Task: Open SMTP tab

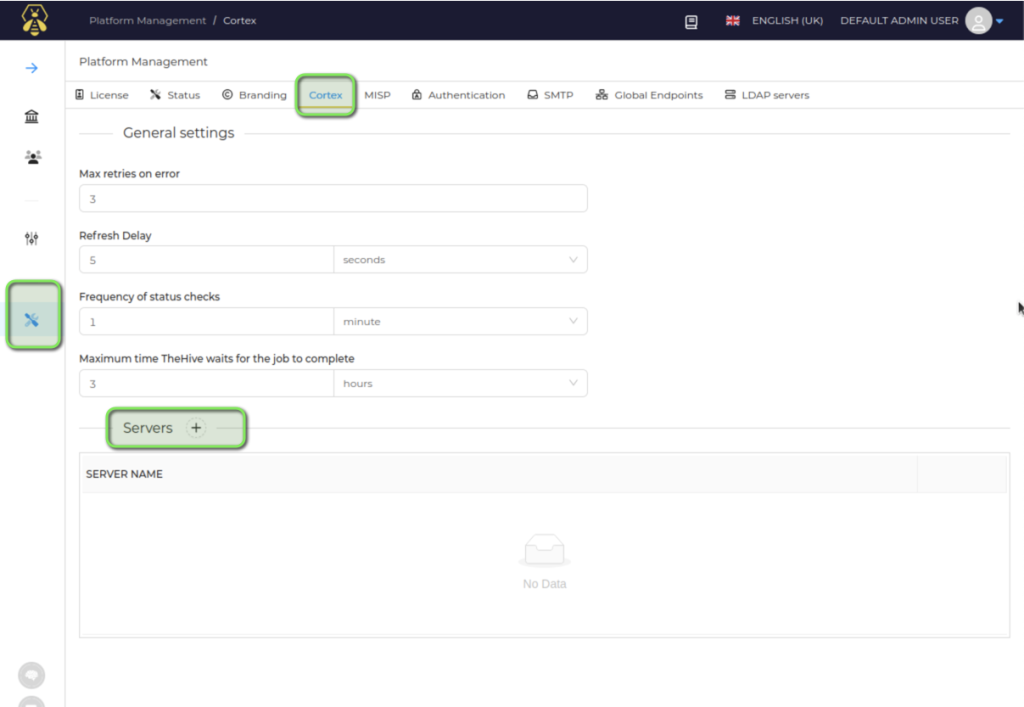Action: 550,95
